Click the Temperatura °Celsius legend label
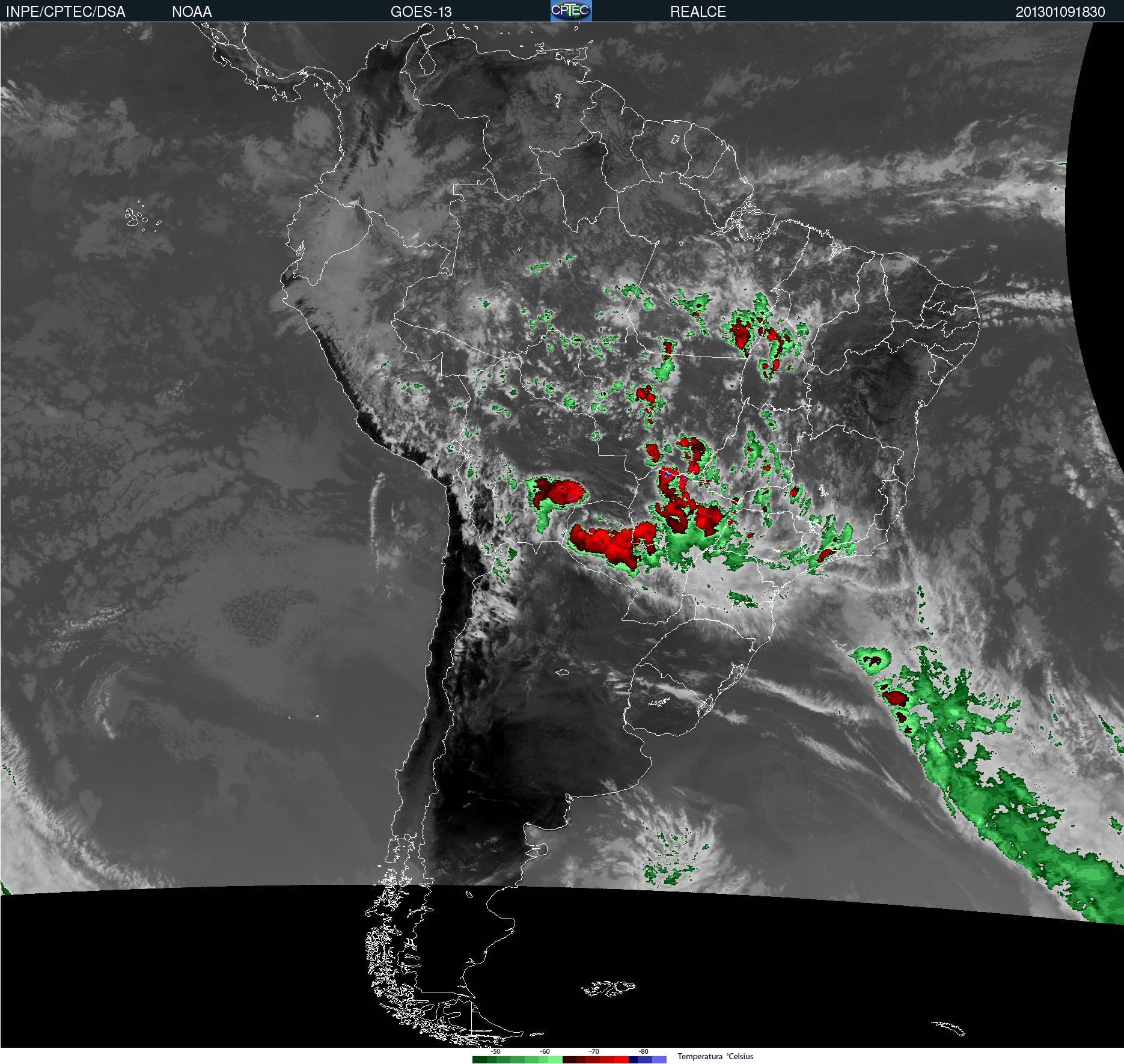Viewport: 1124px width, 1064px height. tap(715, 1056)
